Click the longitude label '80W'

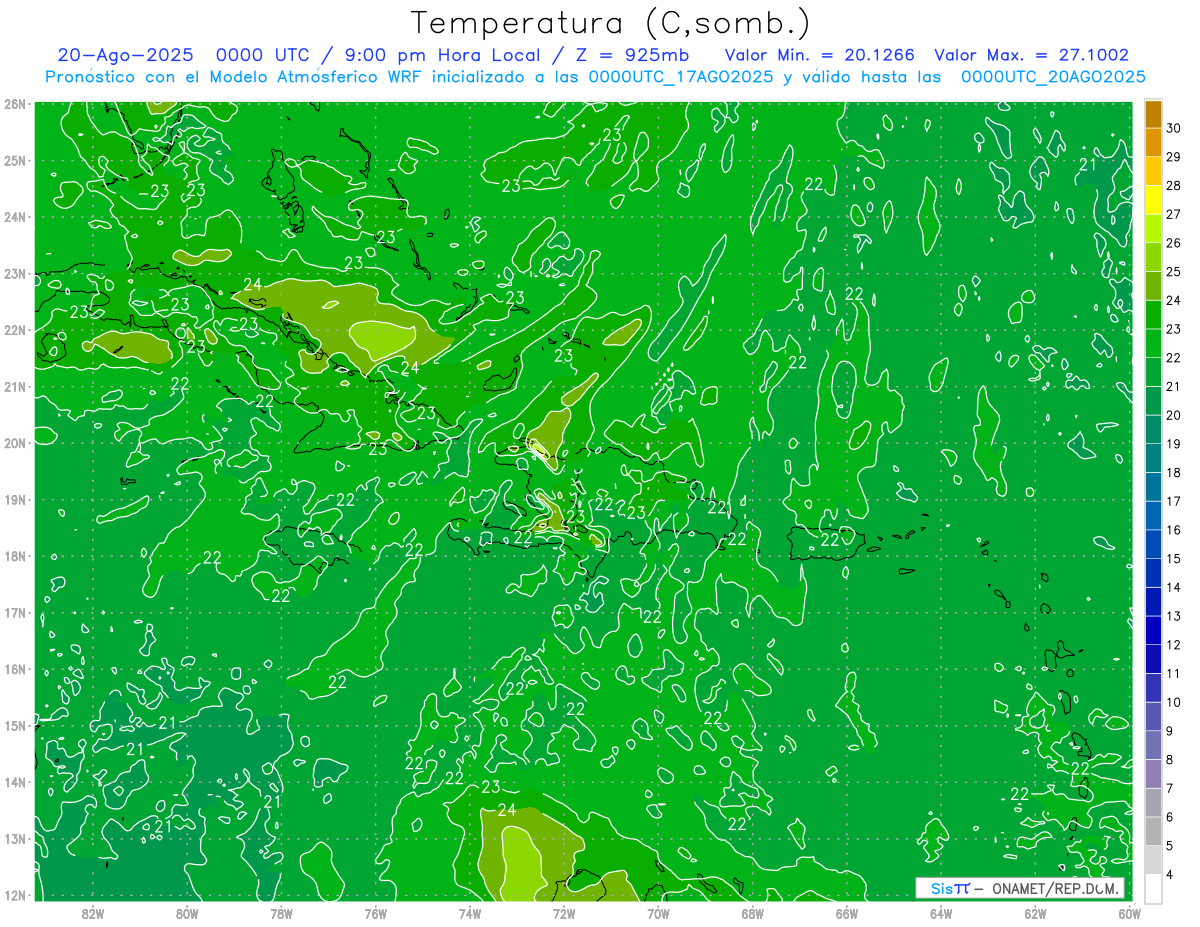187,913
